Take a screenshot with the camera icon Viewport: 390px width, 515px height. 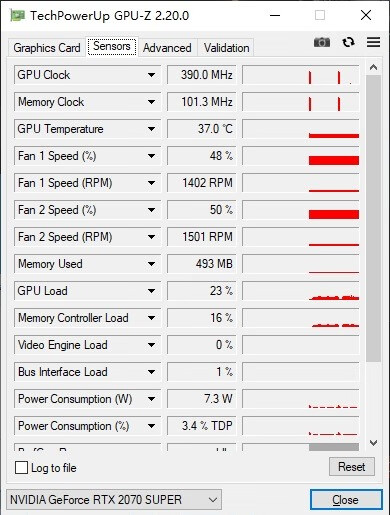point(322,42)
